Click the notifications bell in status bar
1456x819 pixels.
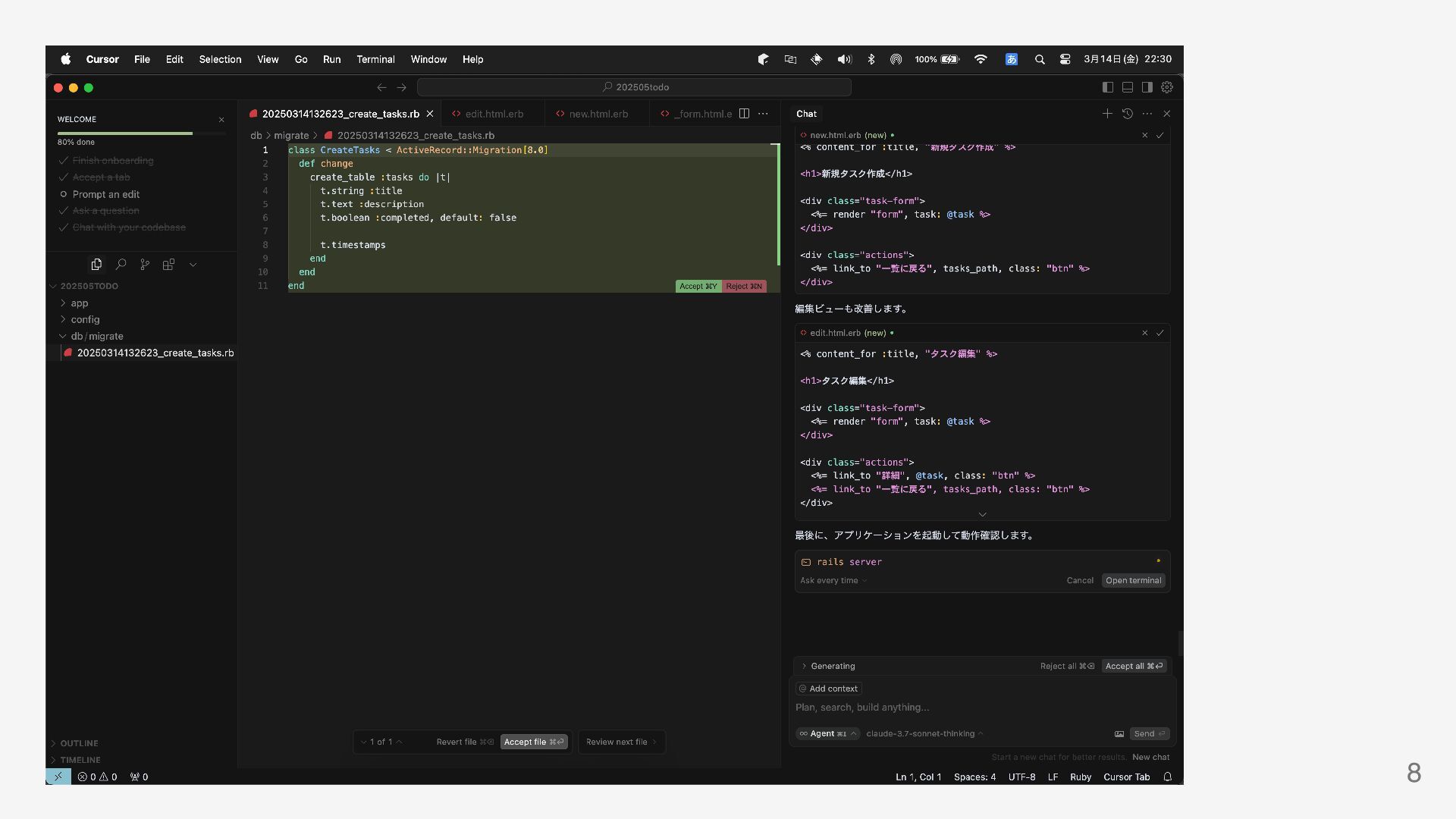click(1168, 777)
